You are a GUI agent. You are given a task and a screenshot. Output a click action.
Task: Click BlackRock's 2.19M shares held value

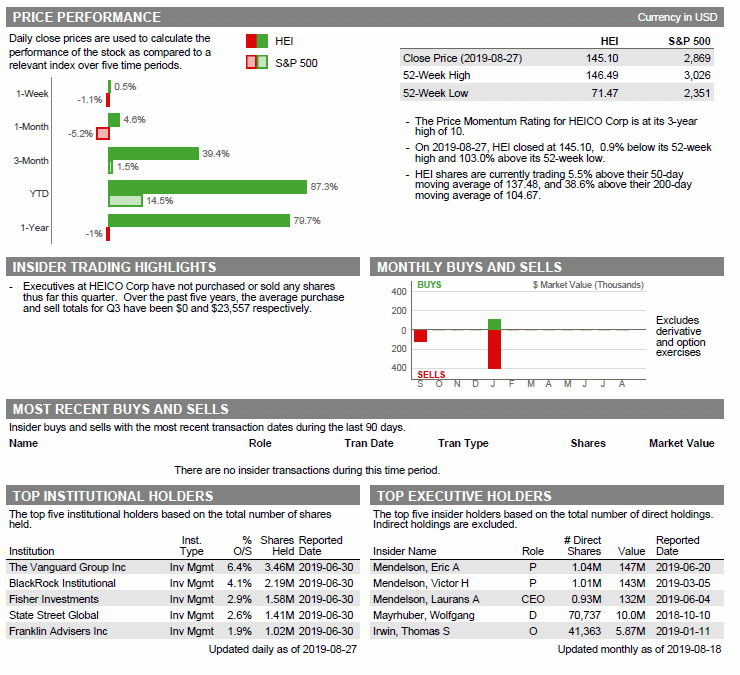pos(279,584)
